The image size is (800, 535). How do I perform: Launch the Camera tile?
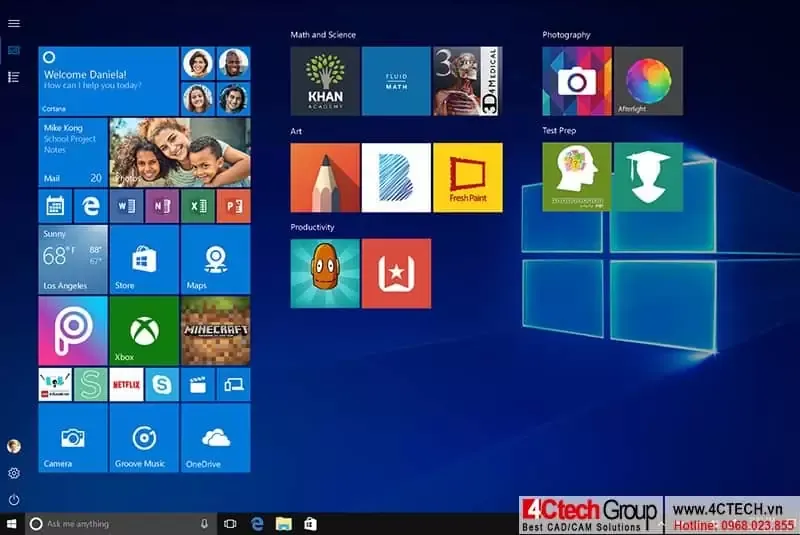pos(73,438)
